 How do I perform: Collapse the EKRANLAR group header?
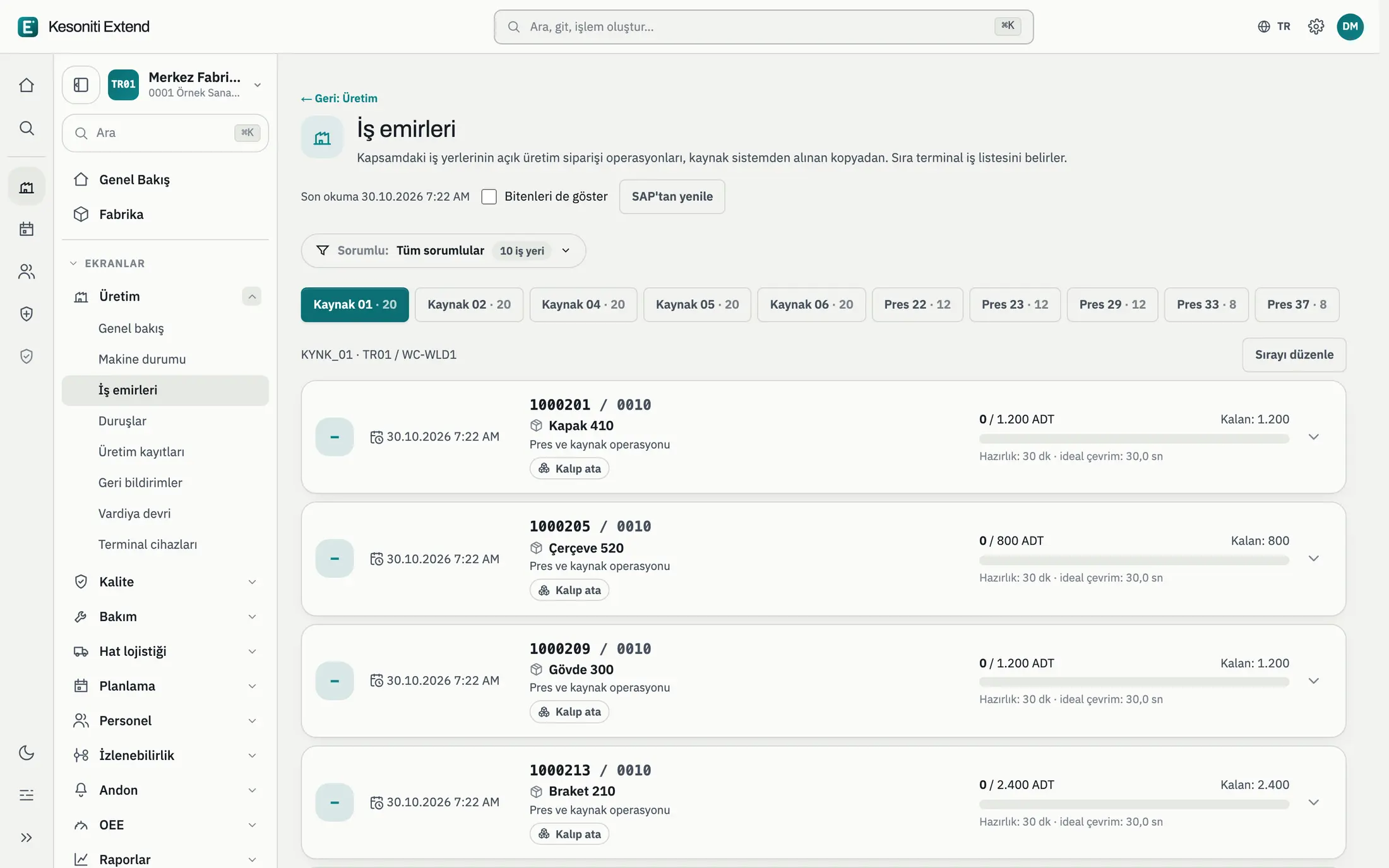[x=107, y=263]
